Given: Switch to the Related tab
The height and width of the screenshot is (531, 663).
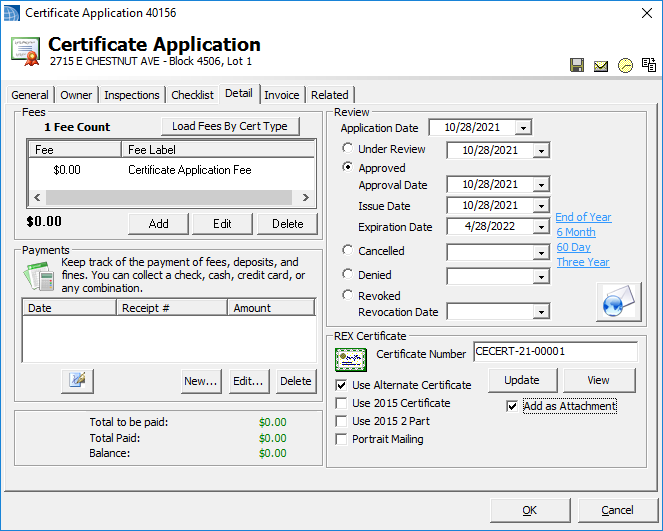Looking at the screenshot, I should [x=330, y=95].
